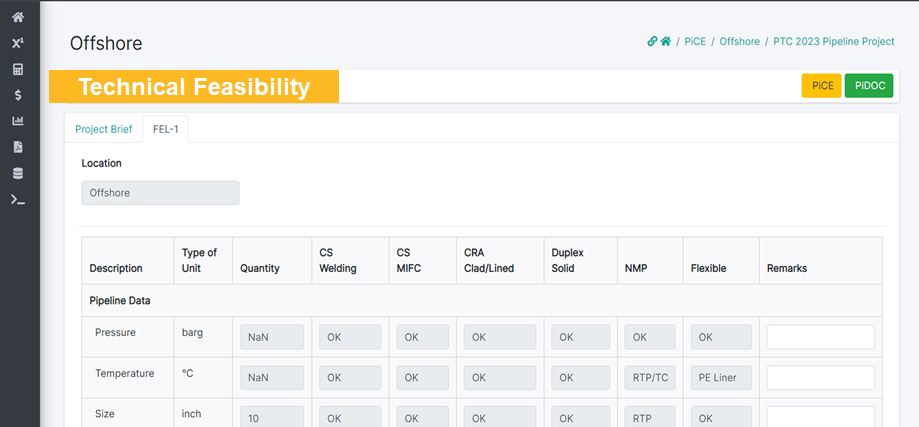
Task: Click the Pressure Quantity NaN field
Action: tap(272, 337)
